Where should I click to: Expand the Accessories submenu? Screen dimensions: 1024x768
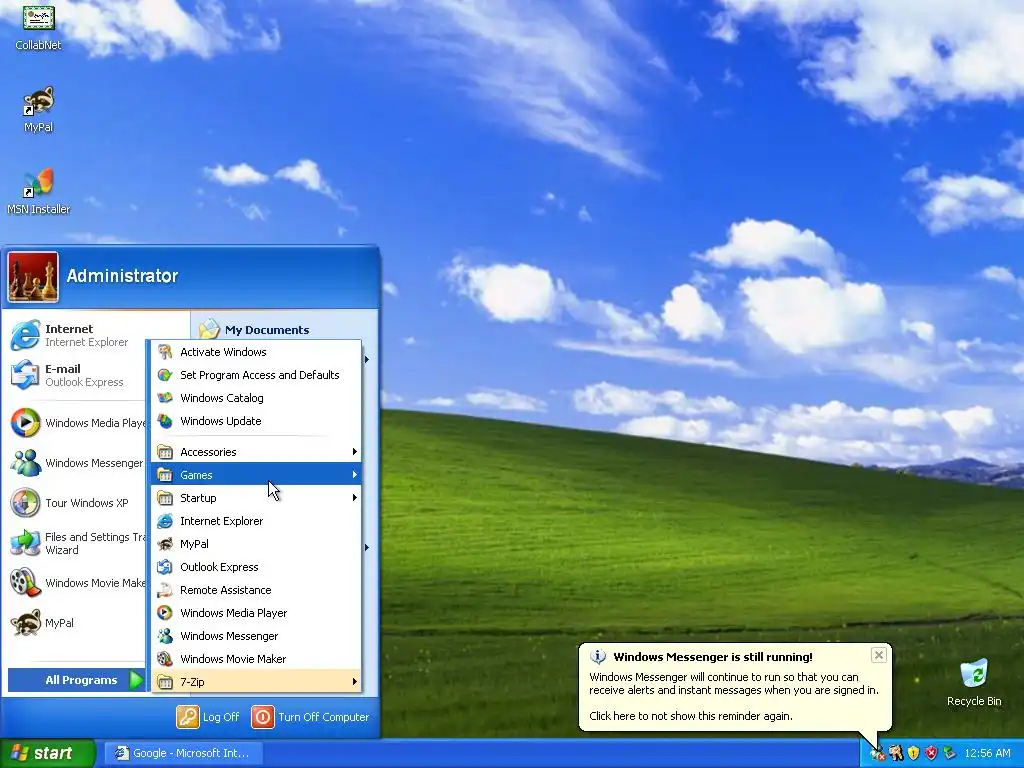[x=256, y=452]
